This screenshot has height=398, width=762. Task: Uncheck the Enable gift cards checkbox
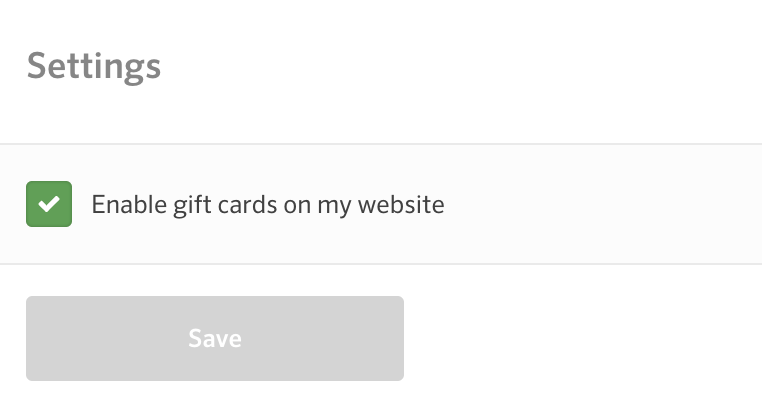coord(49,204)
